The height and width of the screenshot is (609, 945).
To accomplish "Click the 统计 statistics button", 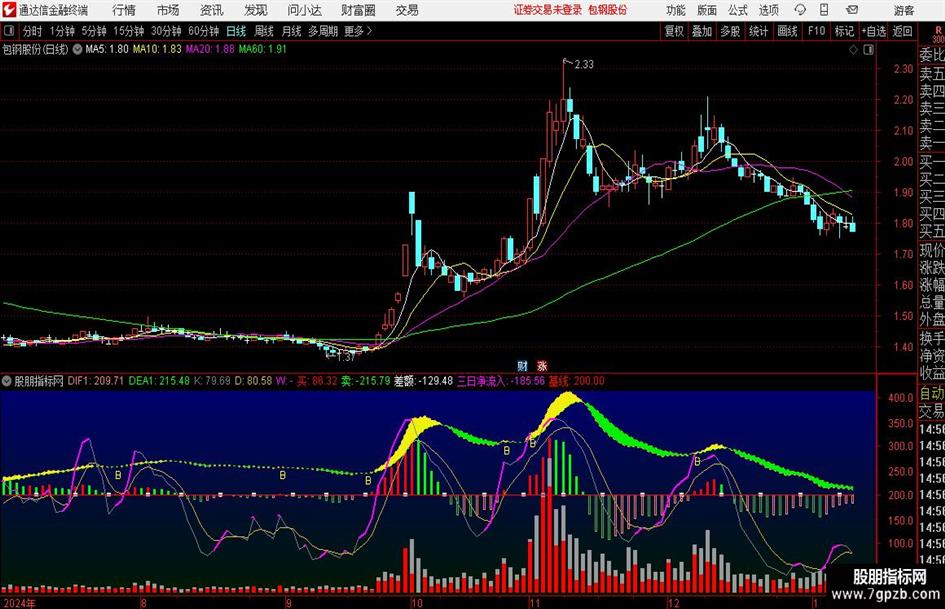I will (759, 31).
